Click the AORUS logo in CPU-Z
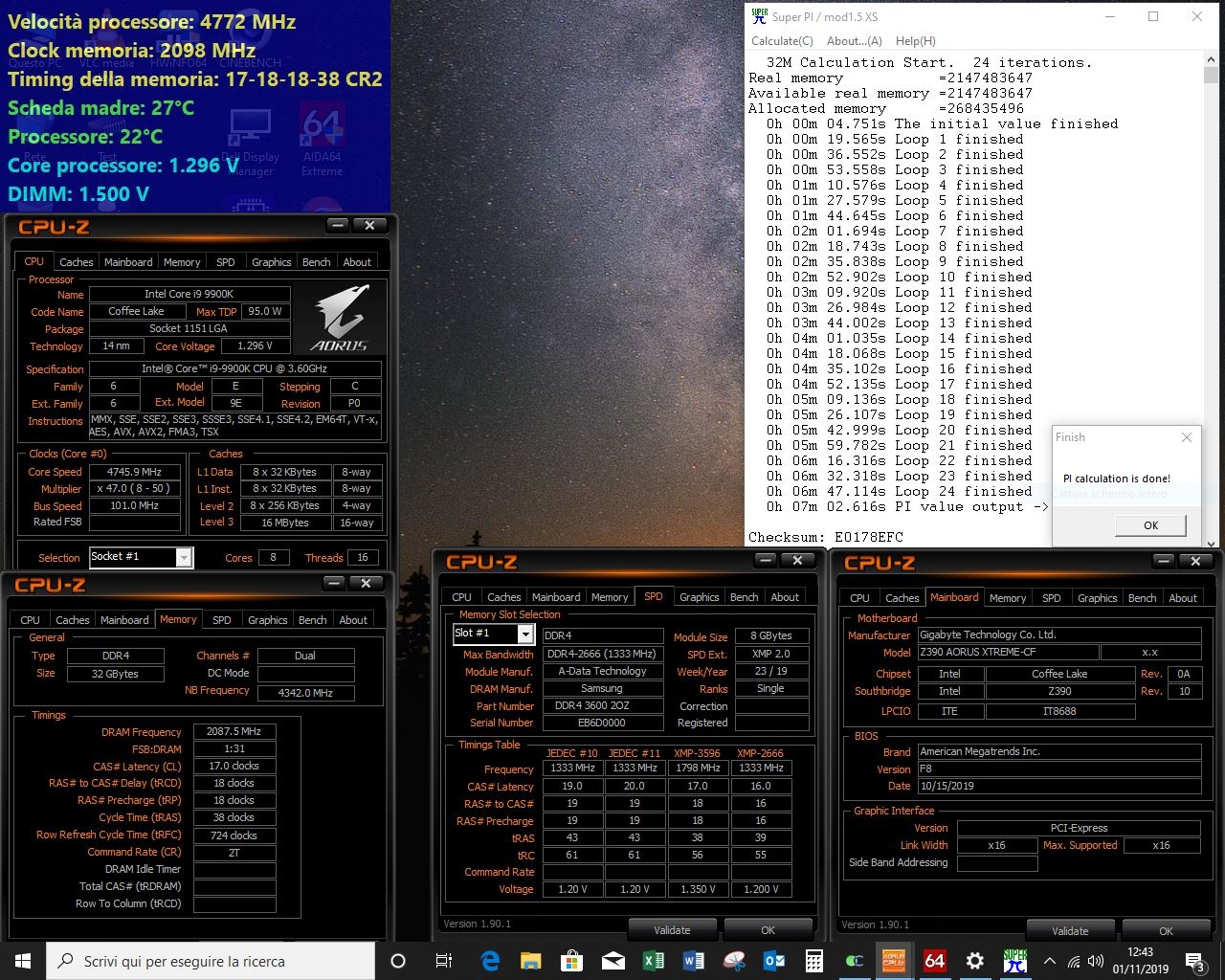Image resolution: width=1225 pixels, height=980 pixels. [340, 319]
